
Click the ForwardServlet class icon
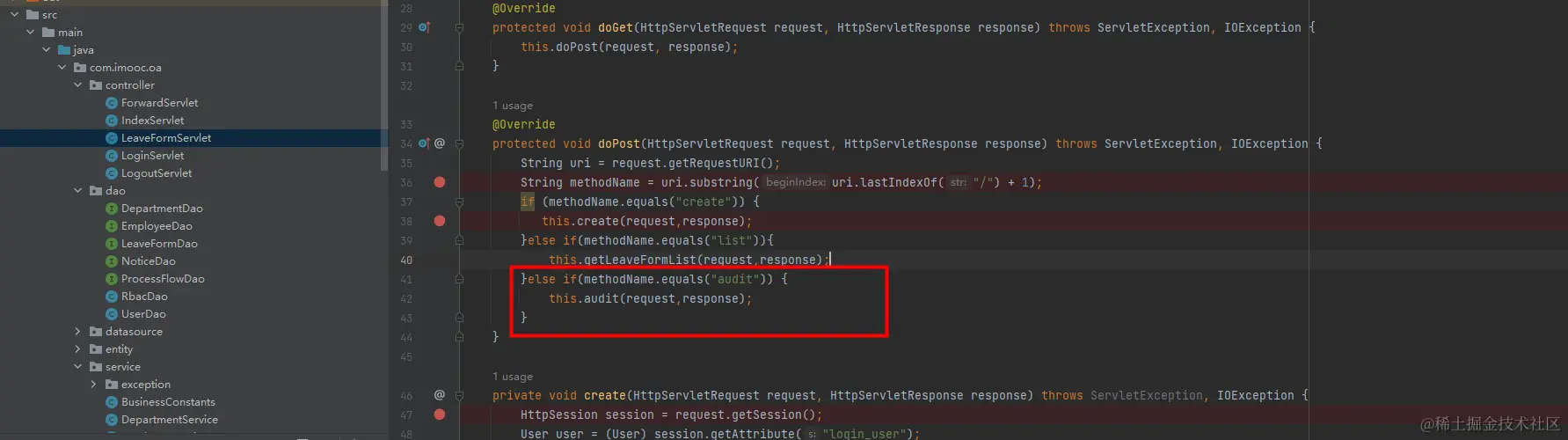[x=112, y=103]
